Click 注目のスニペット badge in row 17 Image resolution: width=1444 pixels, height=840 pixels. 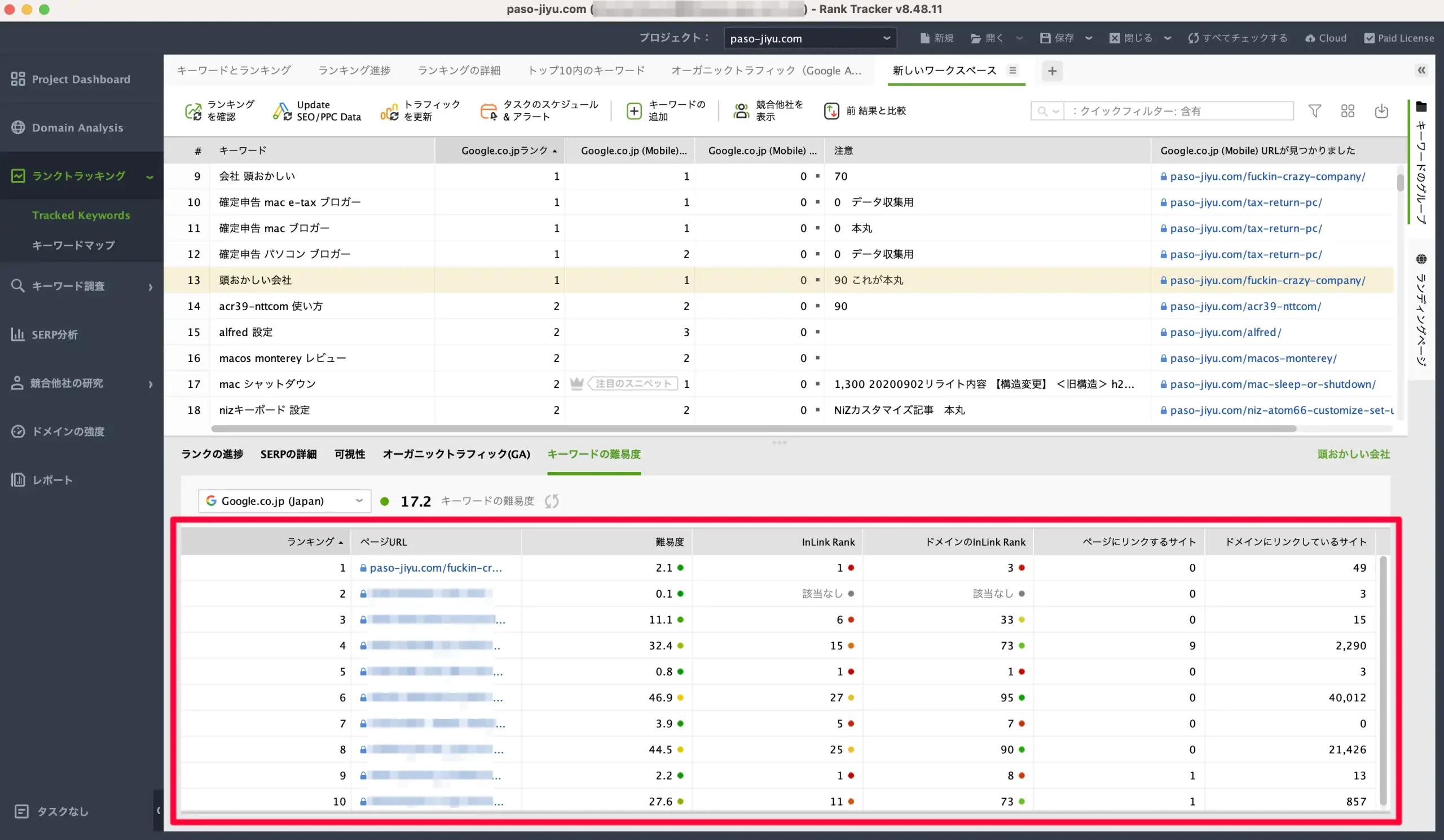tap(633, 384)
